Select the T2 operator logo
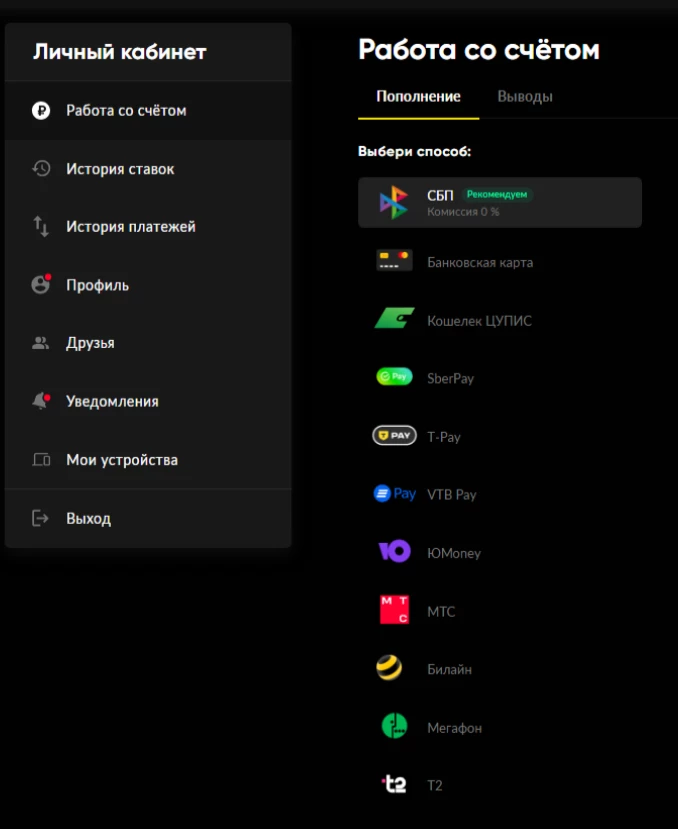The width and height of the screenshot is (678, 829). 394,785
